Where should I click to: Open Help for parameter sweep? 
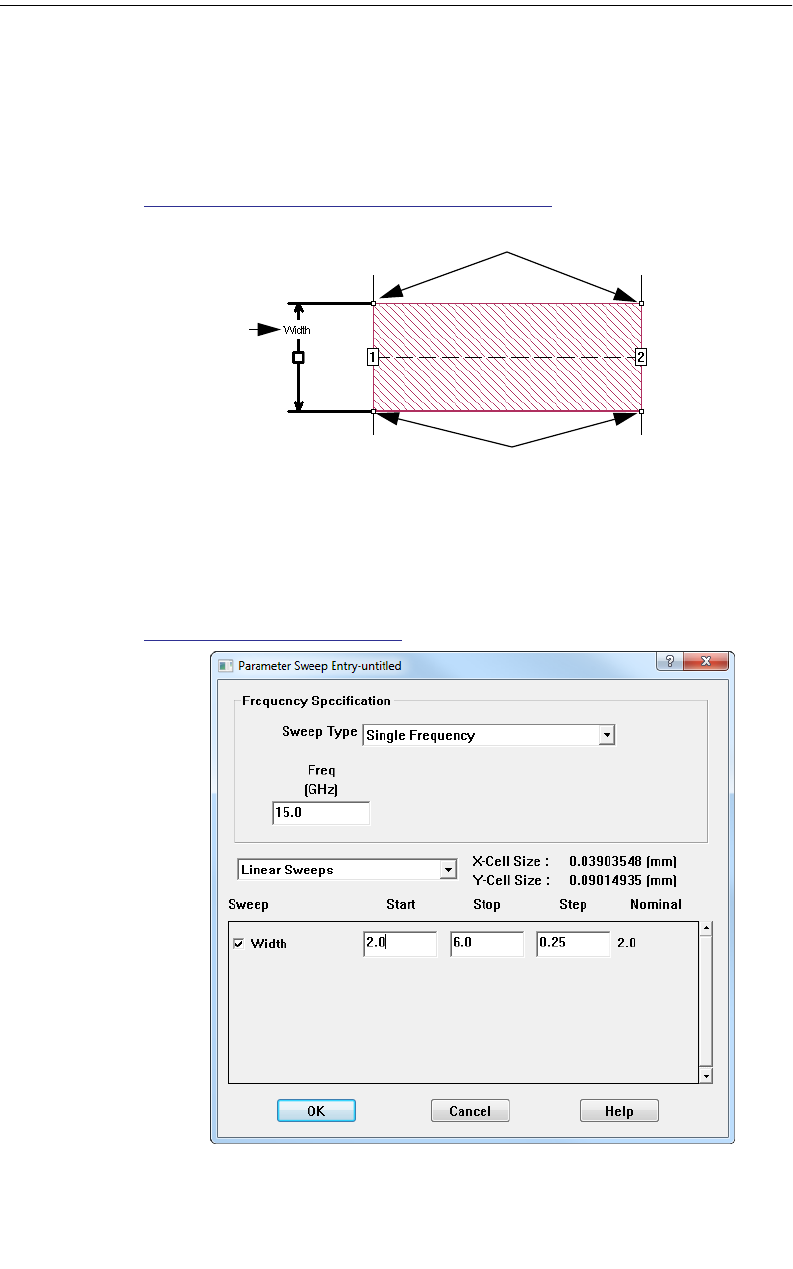coord(619,1111)
